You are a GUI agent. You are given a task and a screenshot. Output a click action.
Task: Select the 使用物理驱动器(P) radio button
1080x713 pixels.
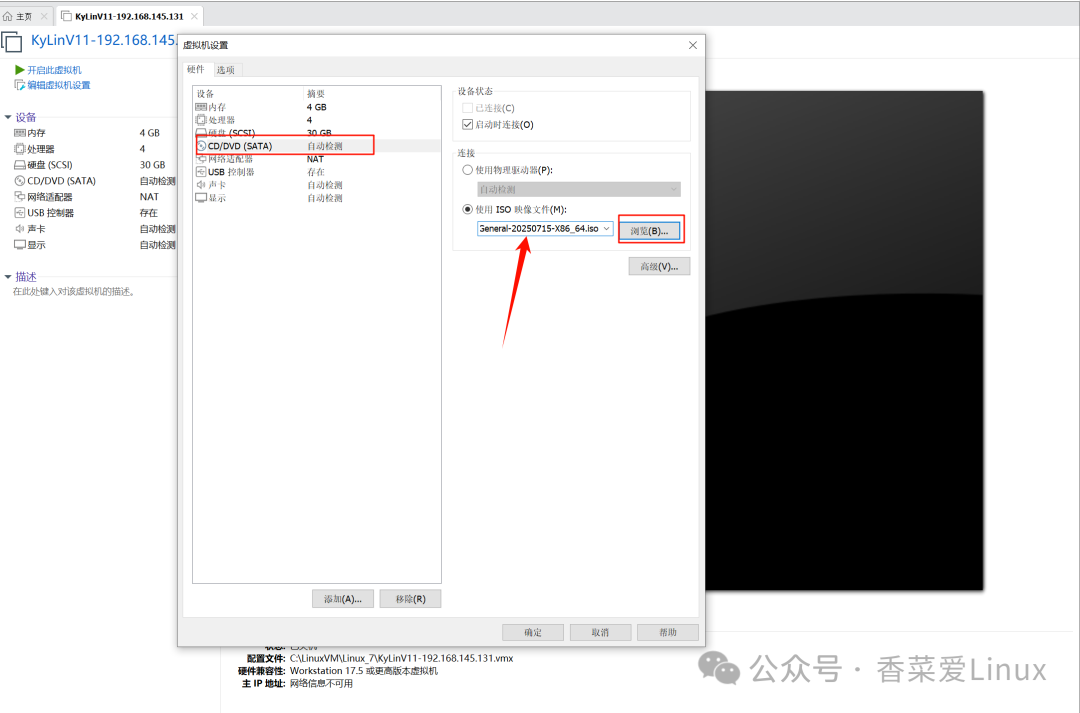[x=468, y=169]
